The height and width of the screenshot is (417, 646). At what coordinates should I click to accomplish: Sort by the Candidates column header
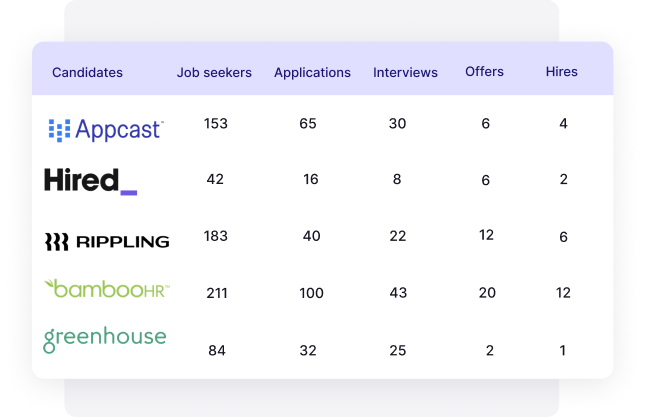coord(87,72)
